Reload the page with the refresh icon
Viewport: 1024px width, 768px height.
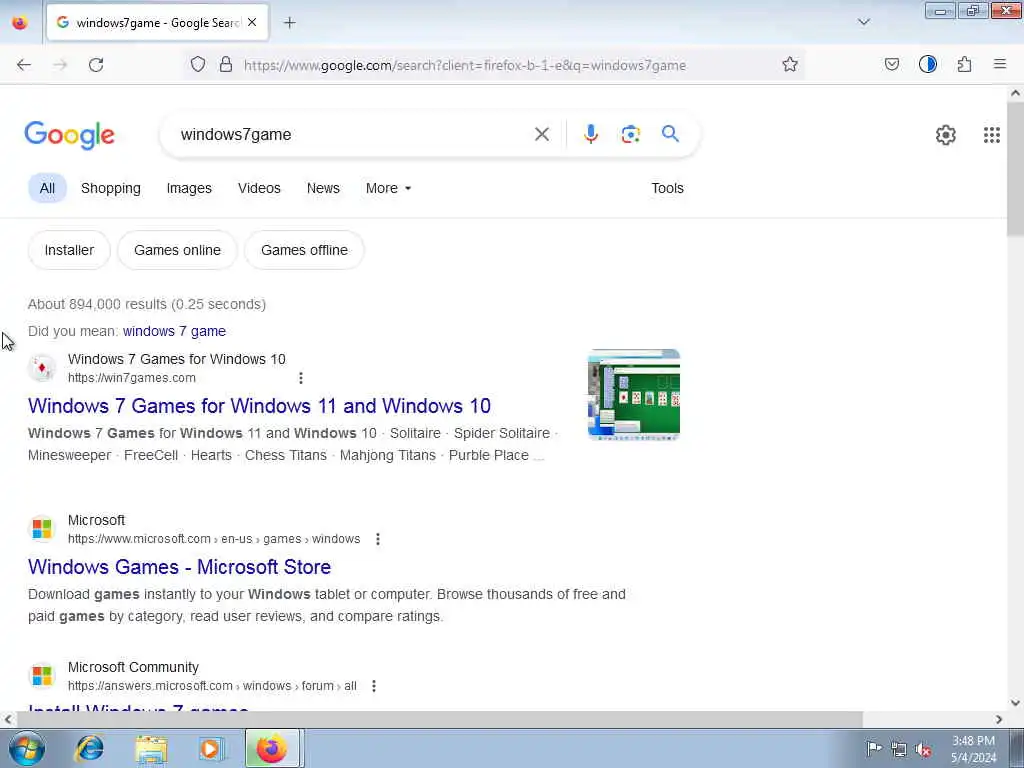pos(96,65)
